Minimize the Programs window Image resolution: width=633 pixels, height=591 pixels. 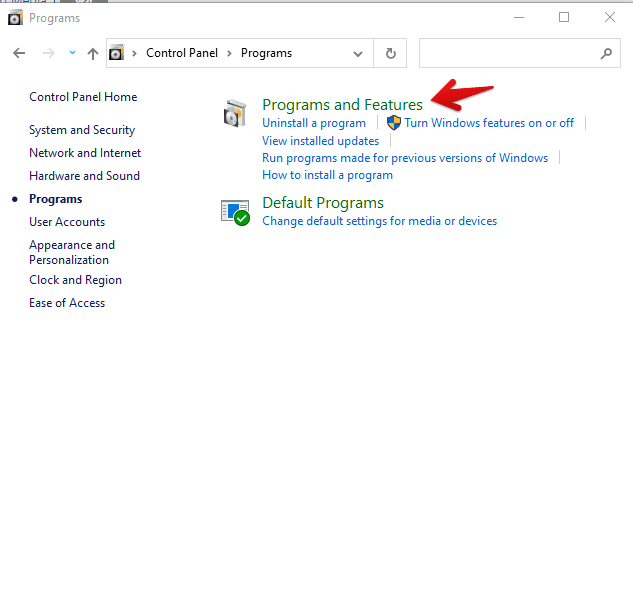(519, 17)
